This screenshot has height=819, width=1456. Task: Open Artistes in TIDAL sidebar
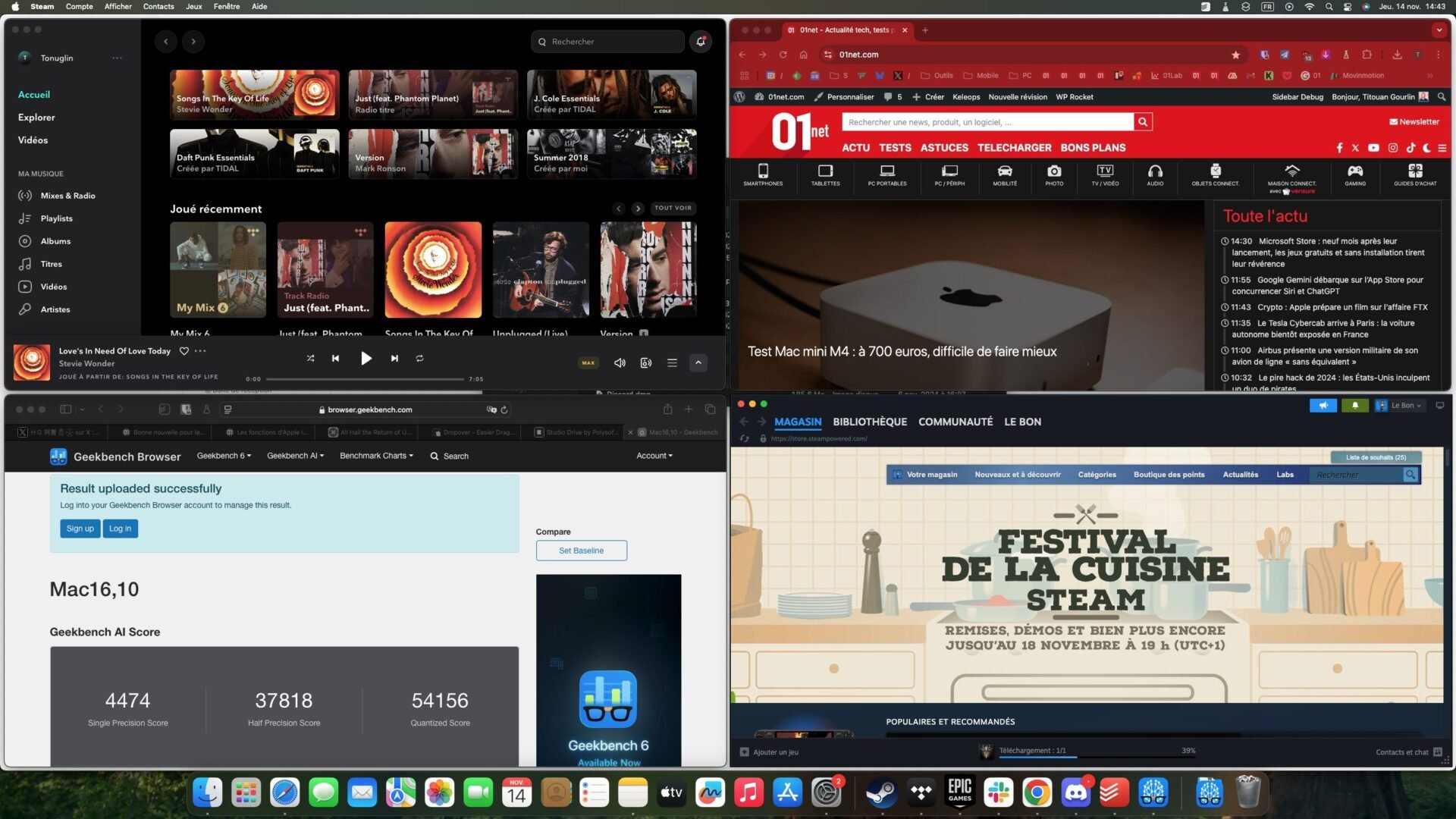(x=55, y=309)
